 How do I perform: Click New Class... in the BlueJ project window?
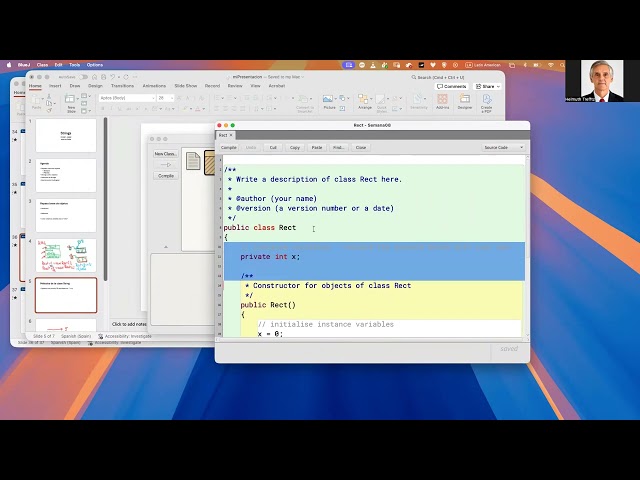165,154
